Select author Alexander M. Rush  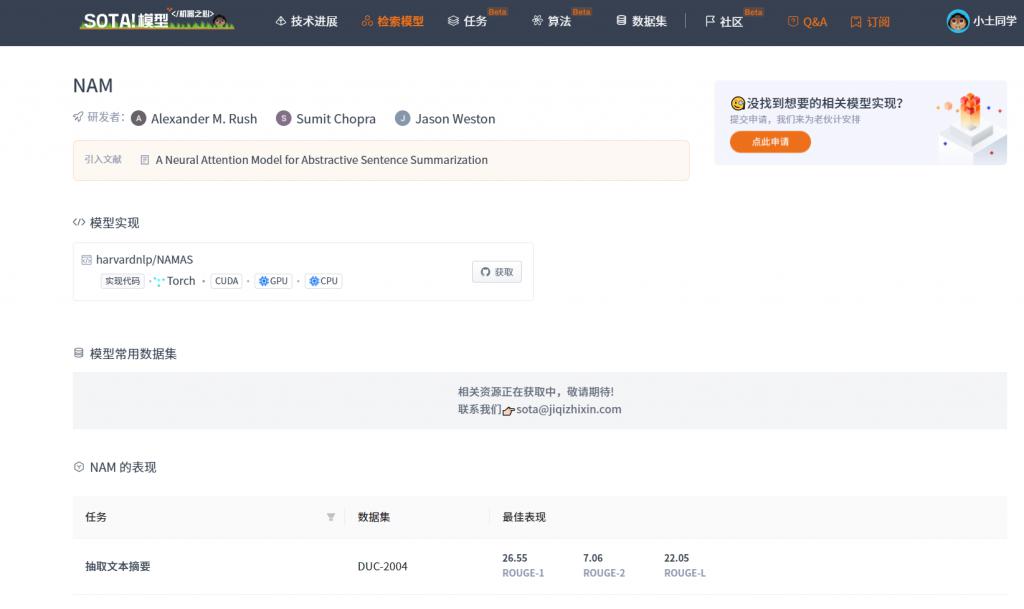pos(204,119)
